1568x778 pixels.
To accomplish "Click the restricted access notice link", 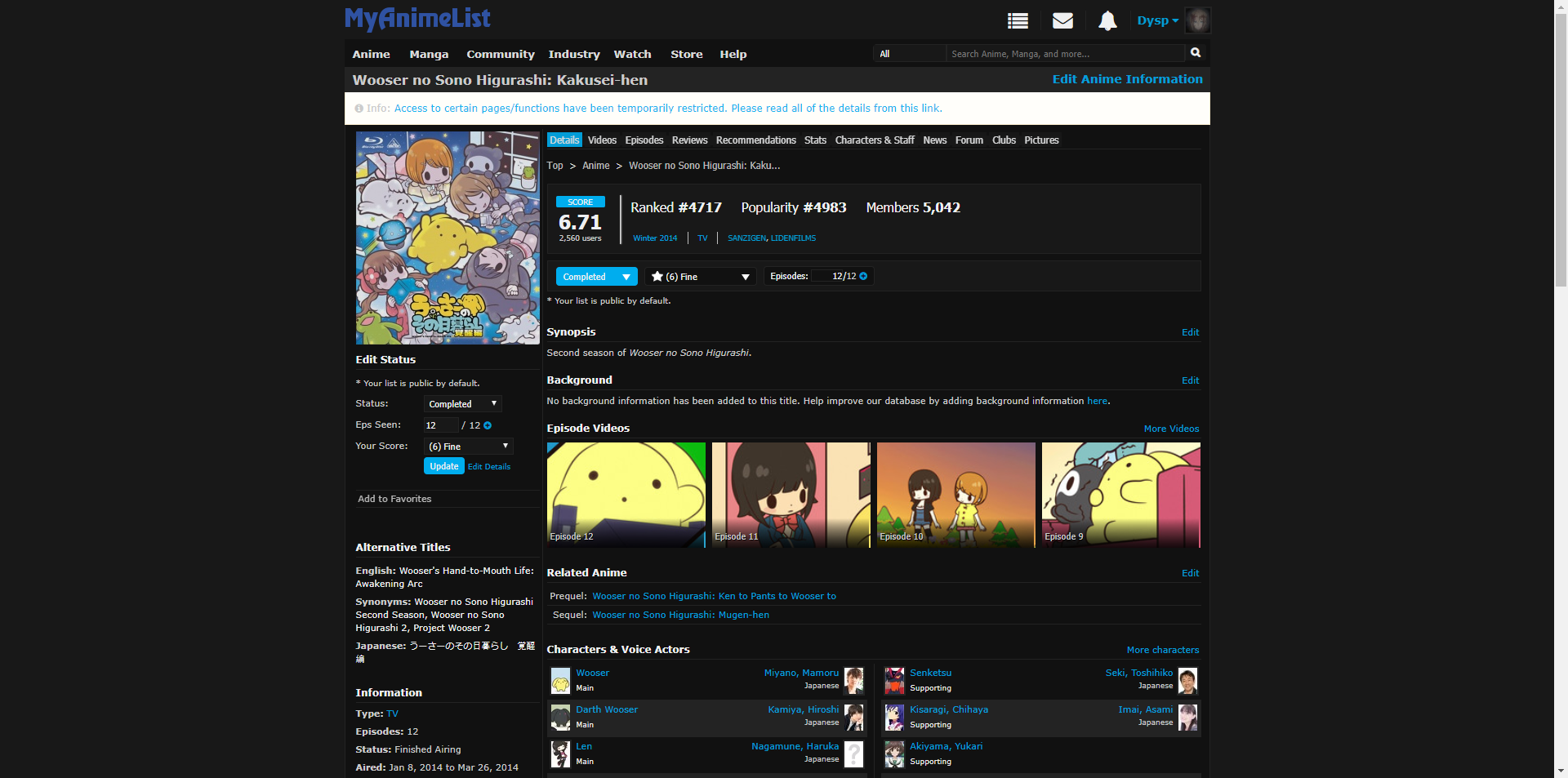I will click(668, 109).
